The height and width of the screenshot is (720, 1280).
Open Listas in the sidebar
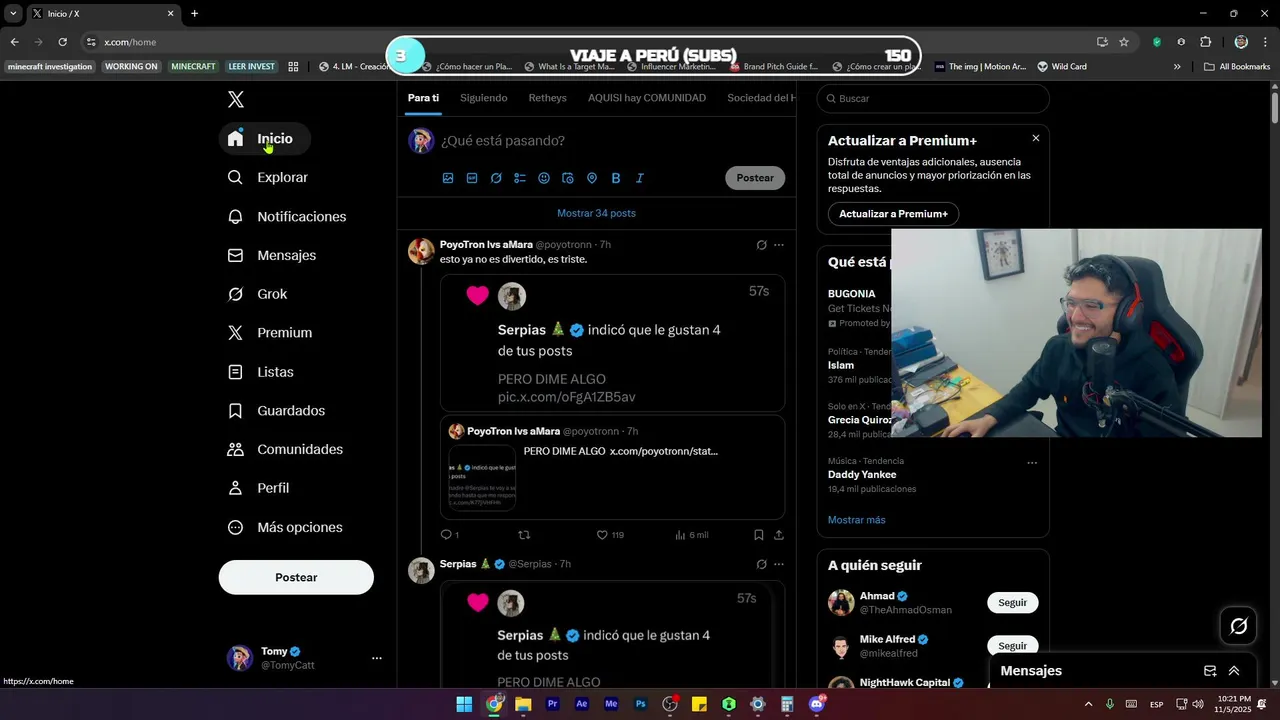[260, 372]
